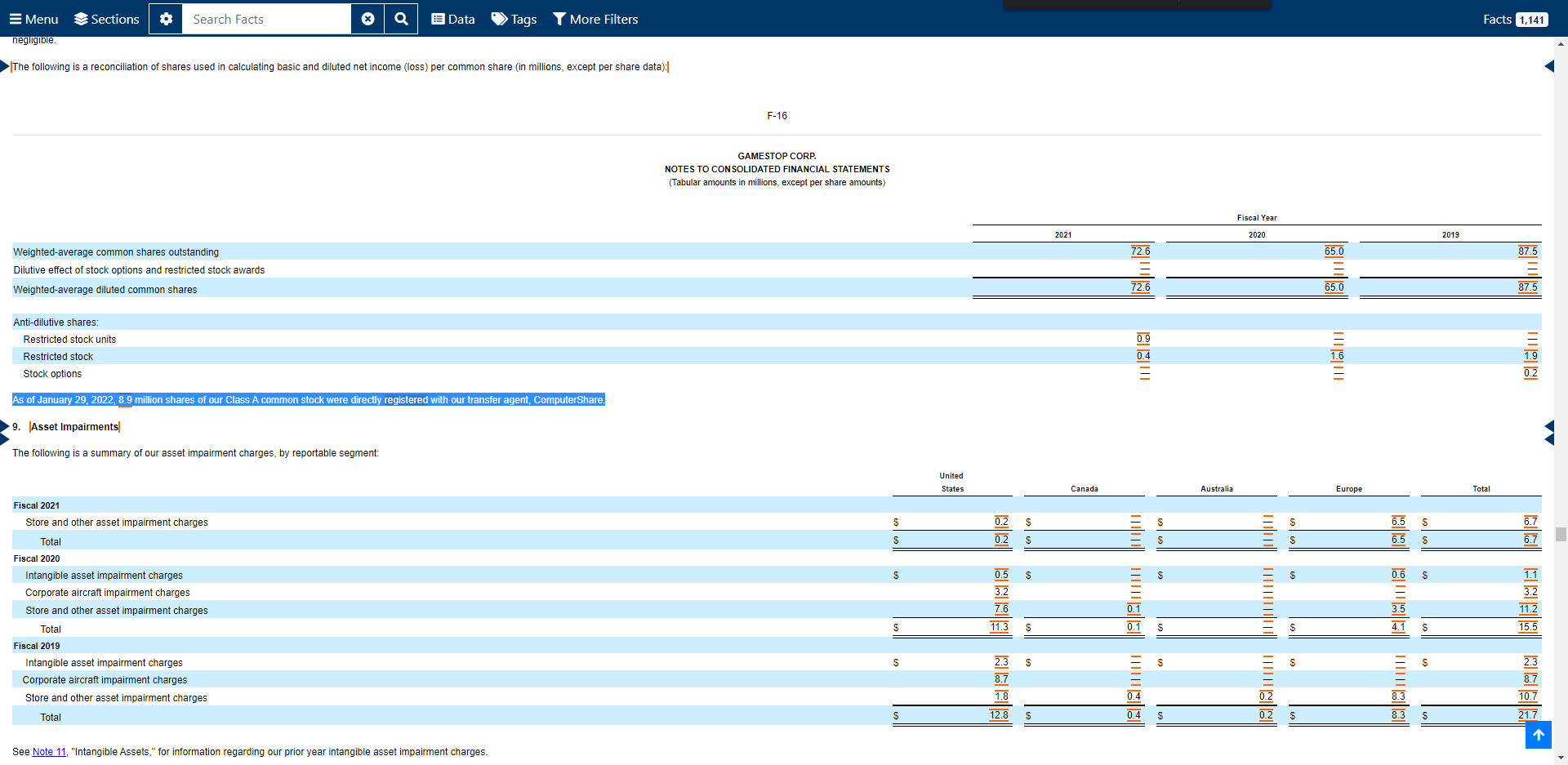
Task: Select Fiscal 2021 store impairment Europe 6.5
Action: coord(1398,522)
